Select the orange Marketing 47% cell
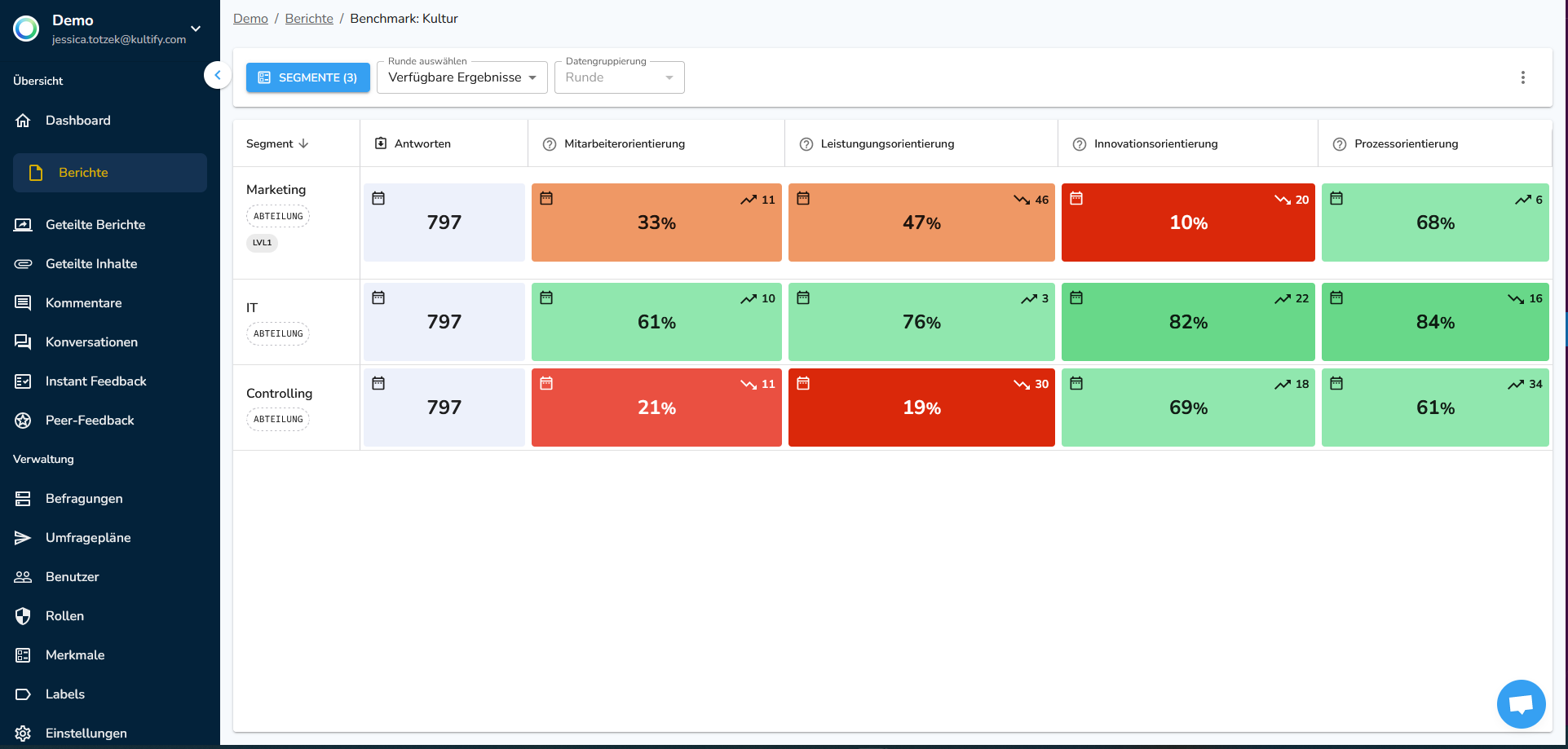 921,222
